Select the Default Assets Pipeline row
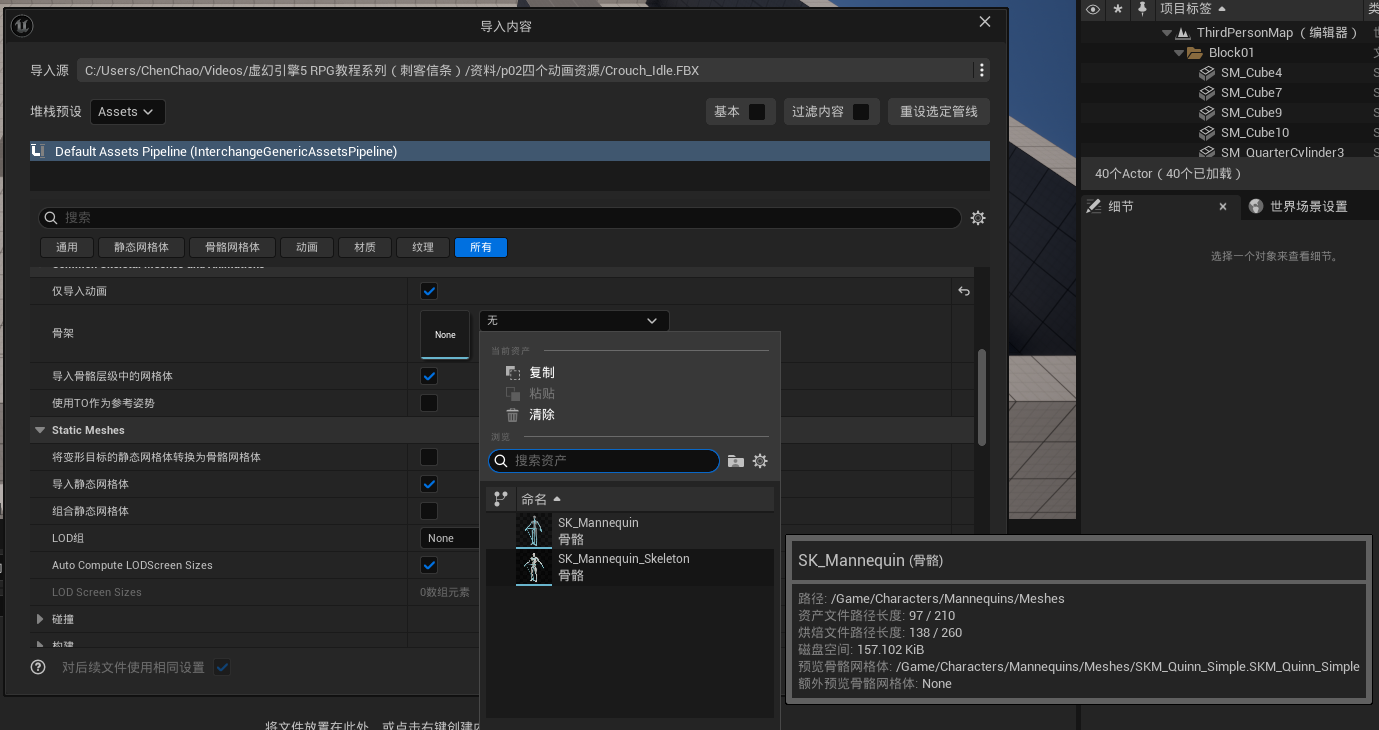 click(510, 151)
